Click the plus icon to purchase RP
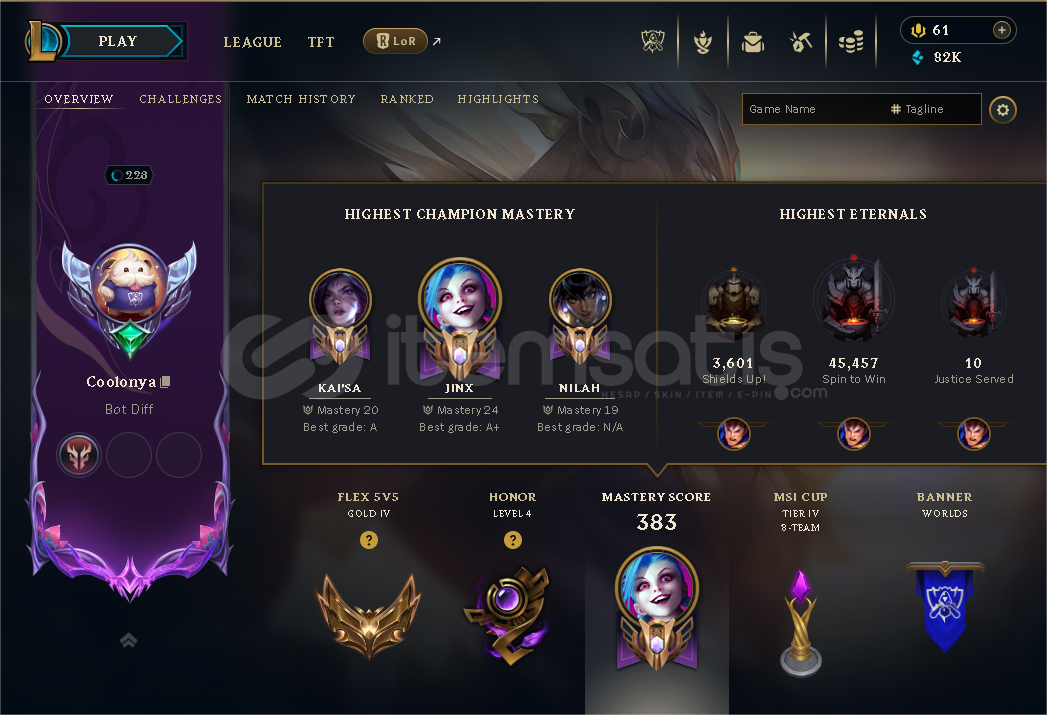 click(1001, 30)
